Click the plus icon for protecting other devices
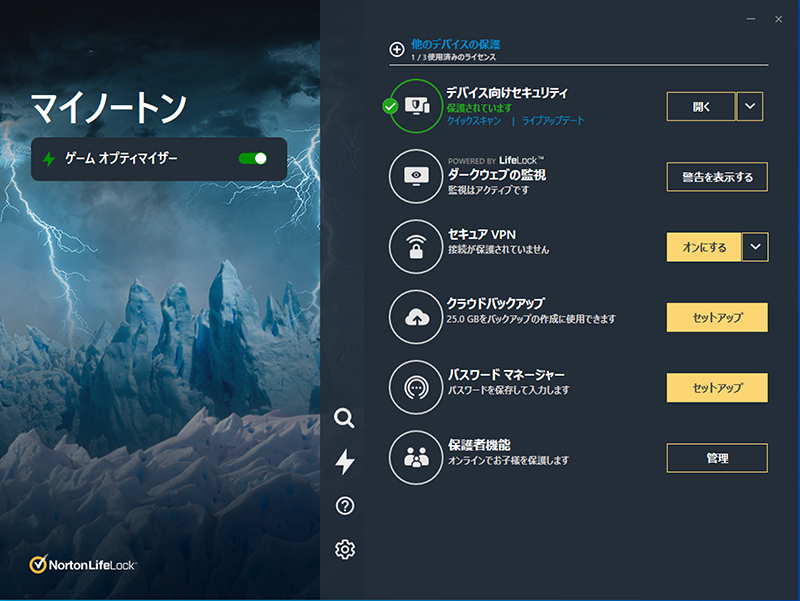This screenshot has height=601, width=800. tap(396, 49)
